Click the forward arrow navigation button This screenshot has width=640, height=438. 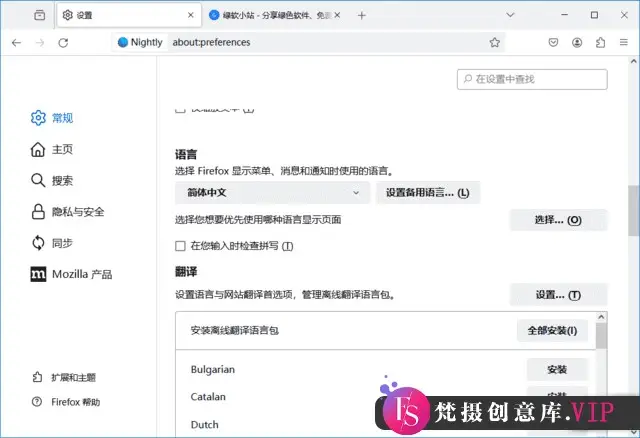(x=40, y=42)
